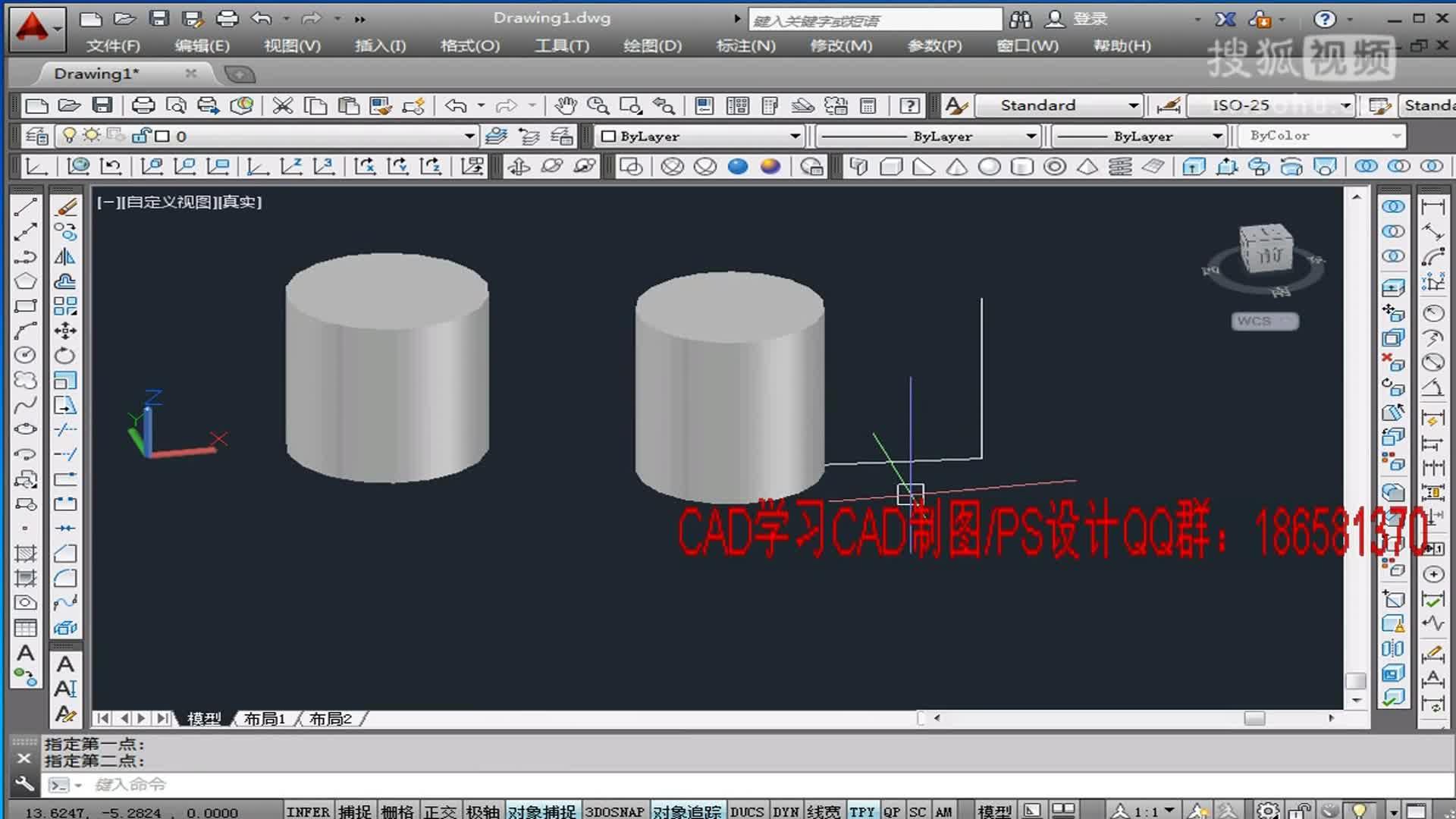Switch to the 布局1 layout tab

[264, 718]
